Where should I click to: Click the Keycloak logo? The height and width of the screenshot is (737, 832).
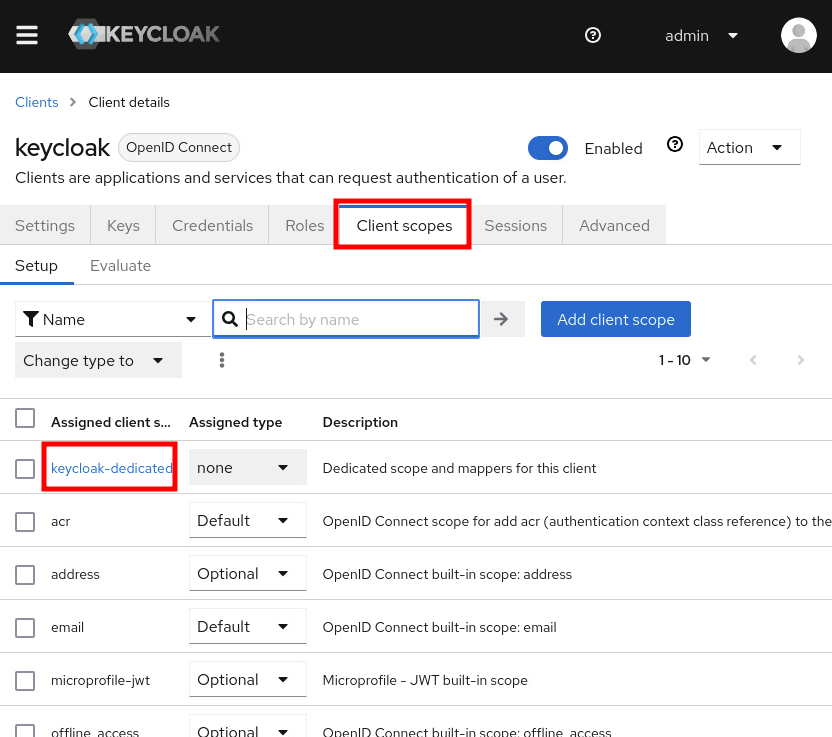click(x=144, y=34)
